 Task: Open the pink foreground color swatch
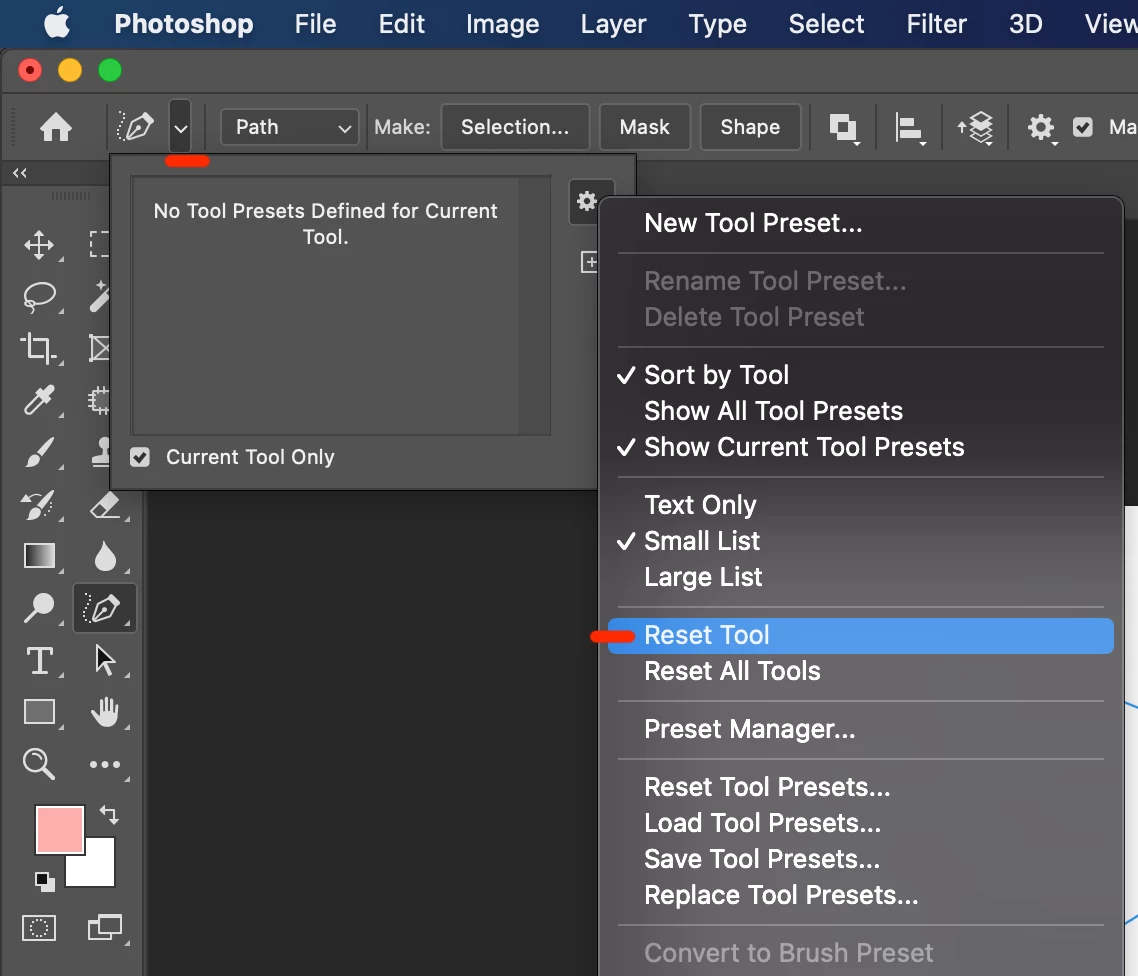(x=60, y=829)
